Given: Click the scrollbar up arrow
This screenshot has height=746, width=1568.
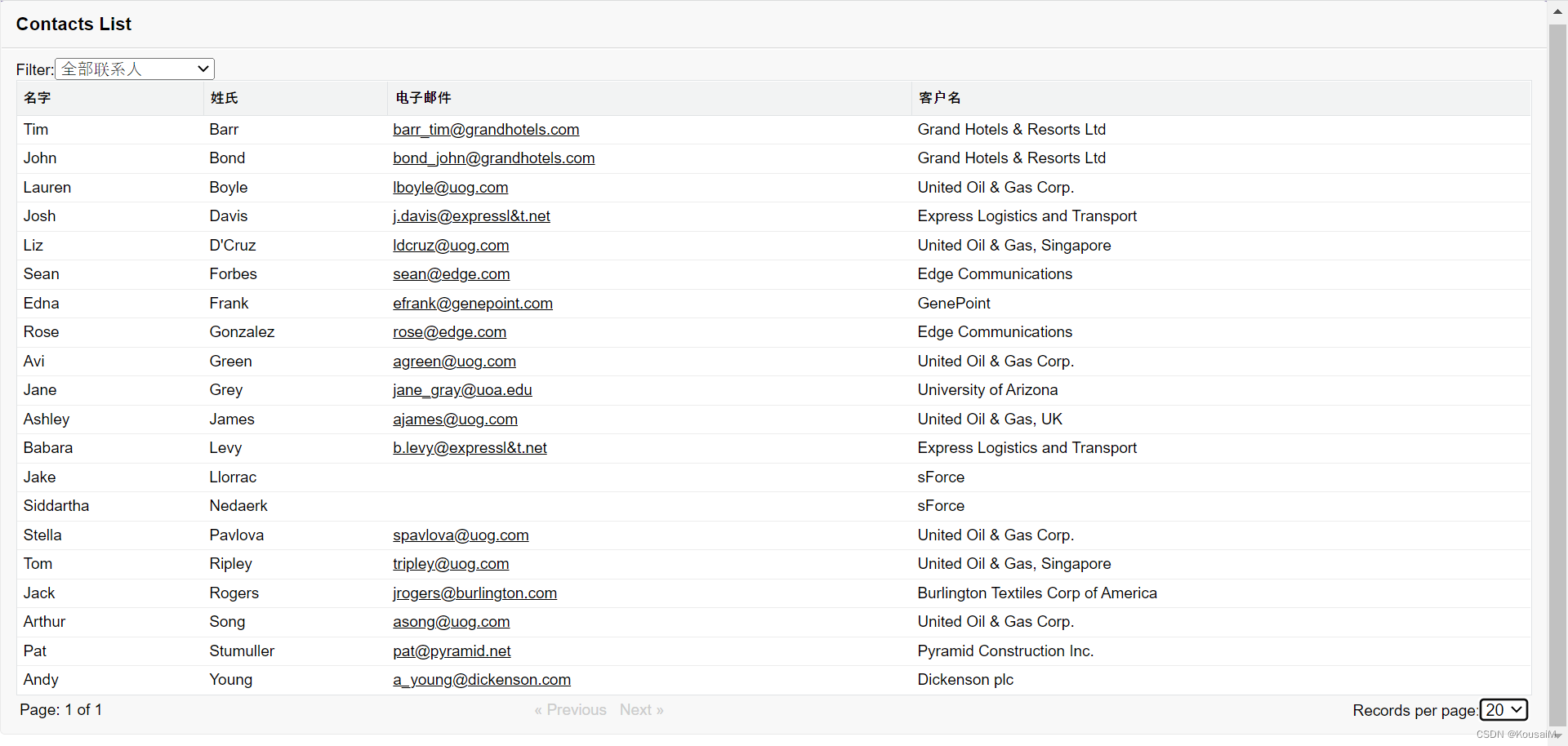Looking at the screenshot, I should [x=1558, y=11].
